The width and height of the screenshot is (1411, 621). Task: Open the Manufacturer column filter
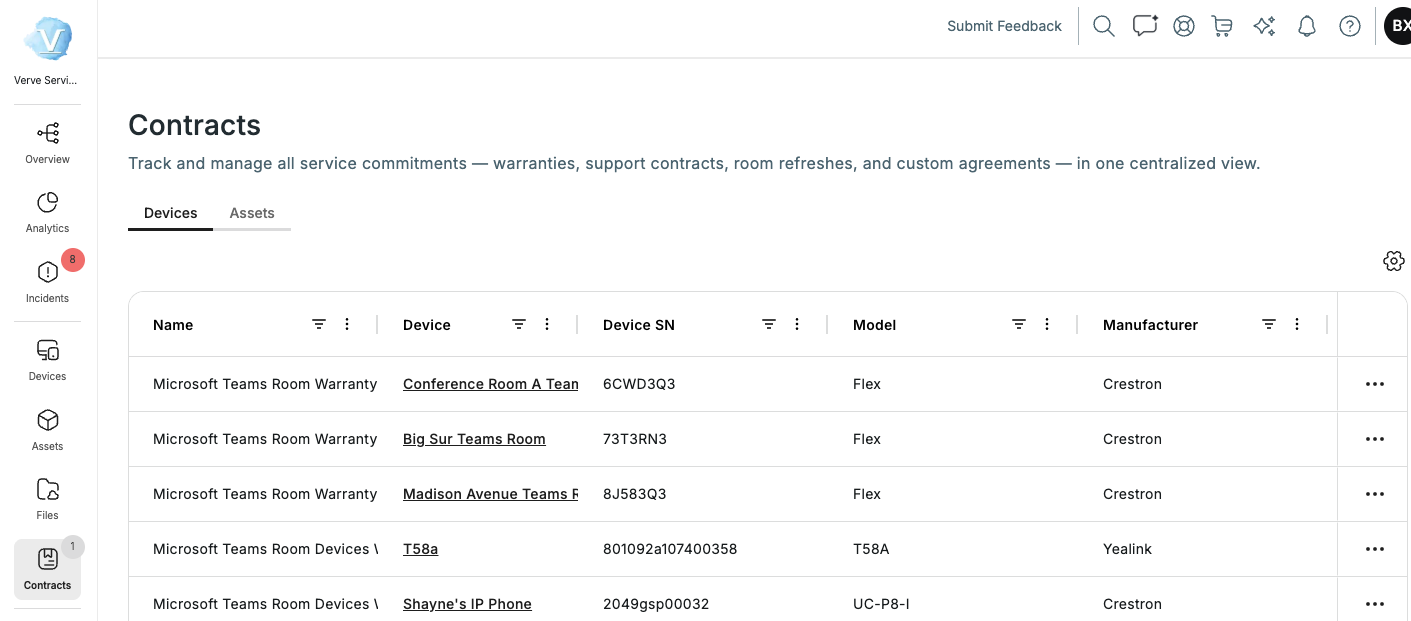coord(1268,324)
